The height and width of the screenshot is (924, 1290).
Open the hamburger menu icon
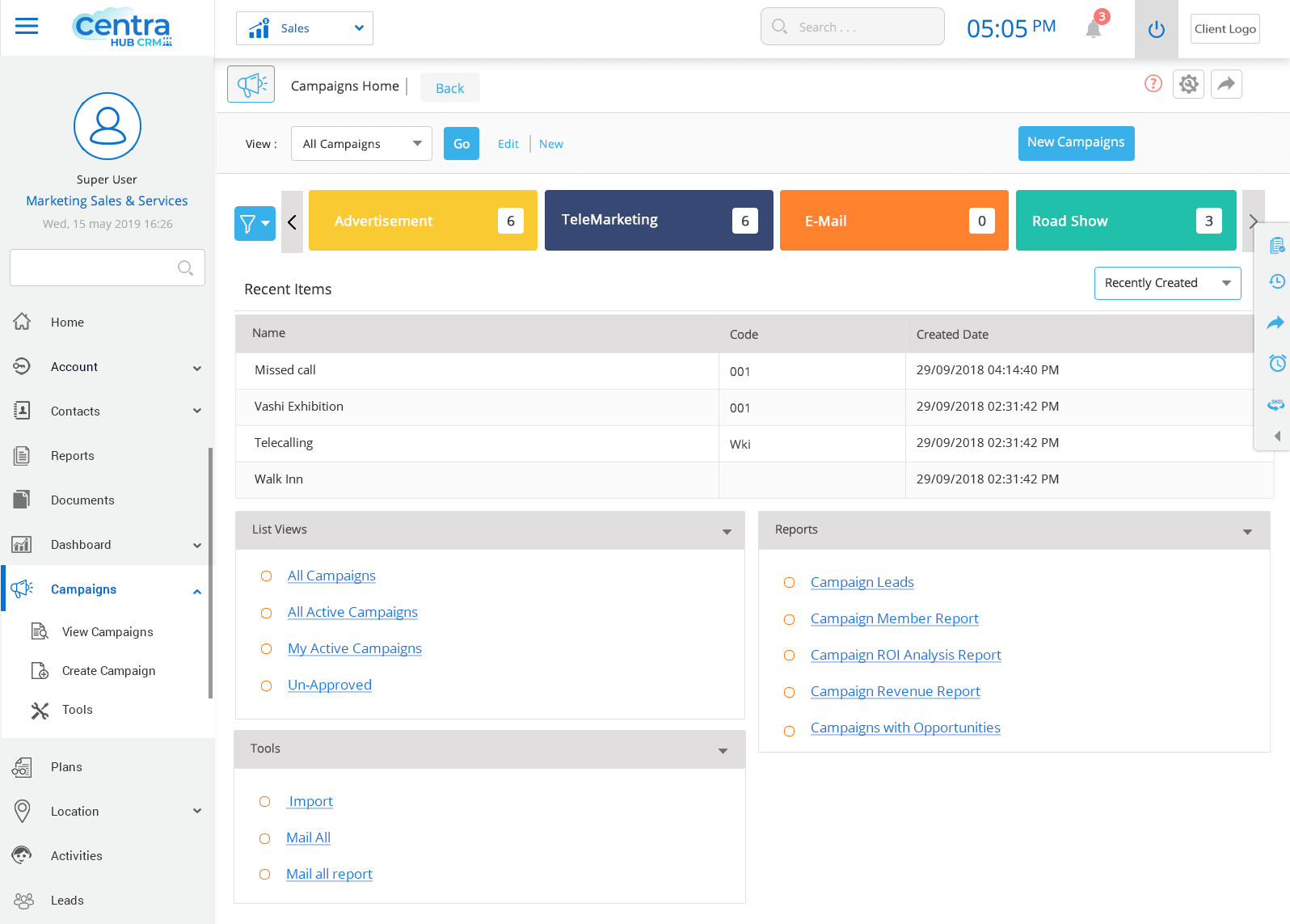pos(27,27)
